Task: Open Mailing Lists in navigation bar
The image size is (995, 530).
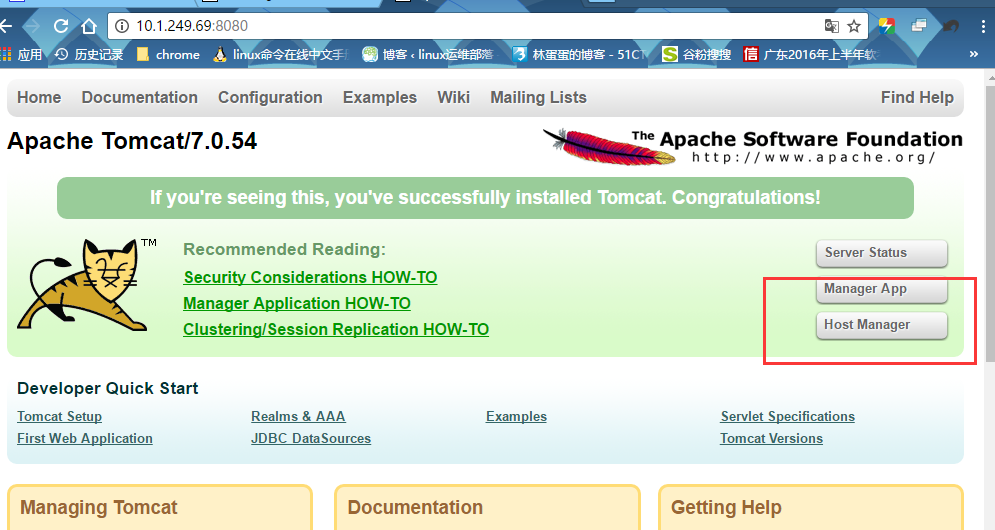Action: (538, 97)
